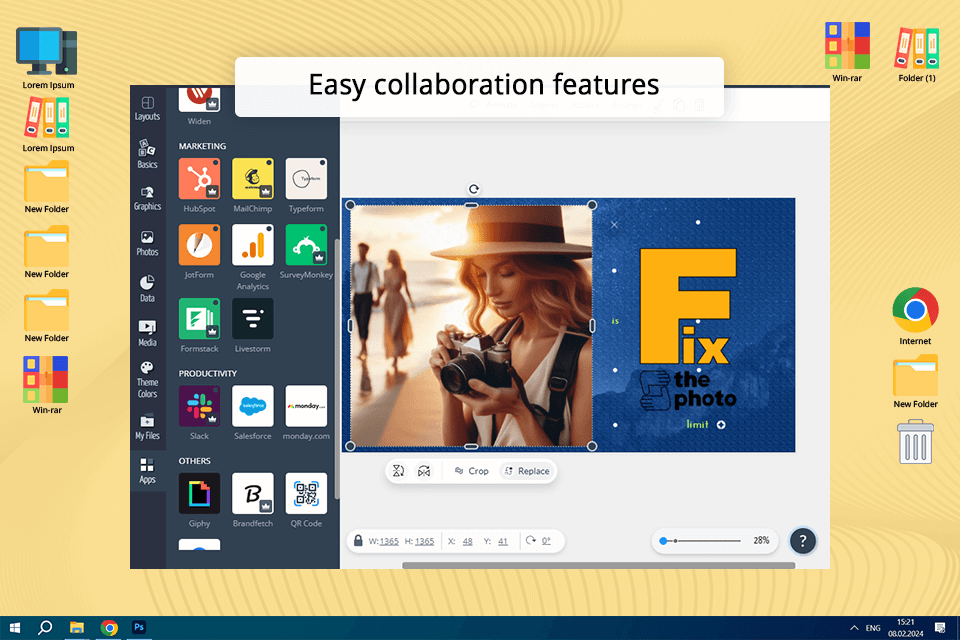Open the My Files panel
Image resolution: width=960 pixels, height=640 pixels.
point(148,427)
